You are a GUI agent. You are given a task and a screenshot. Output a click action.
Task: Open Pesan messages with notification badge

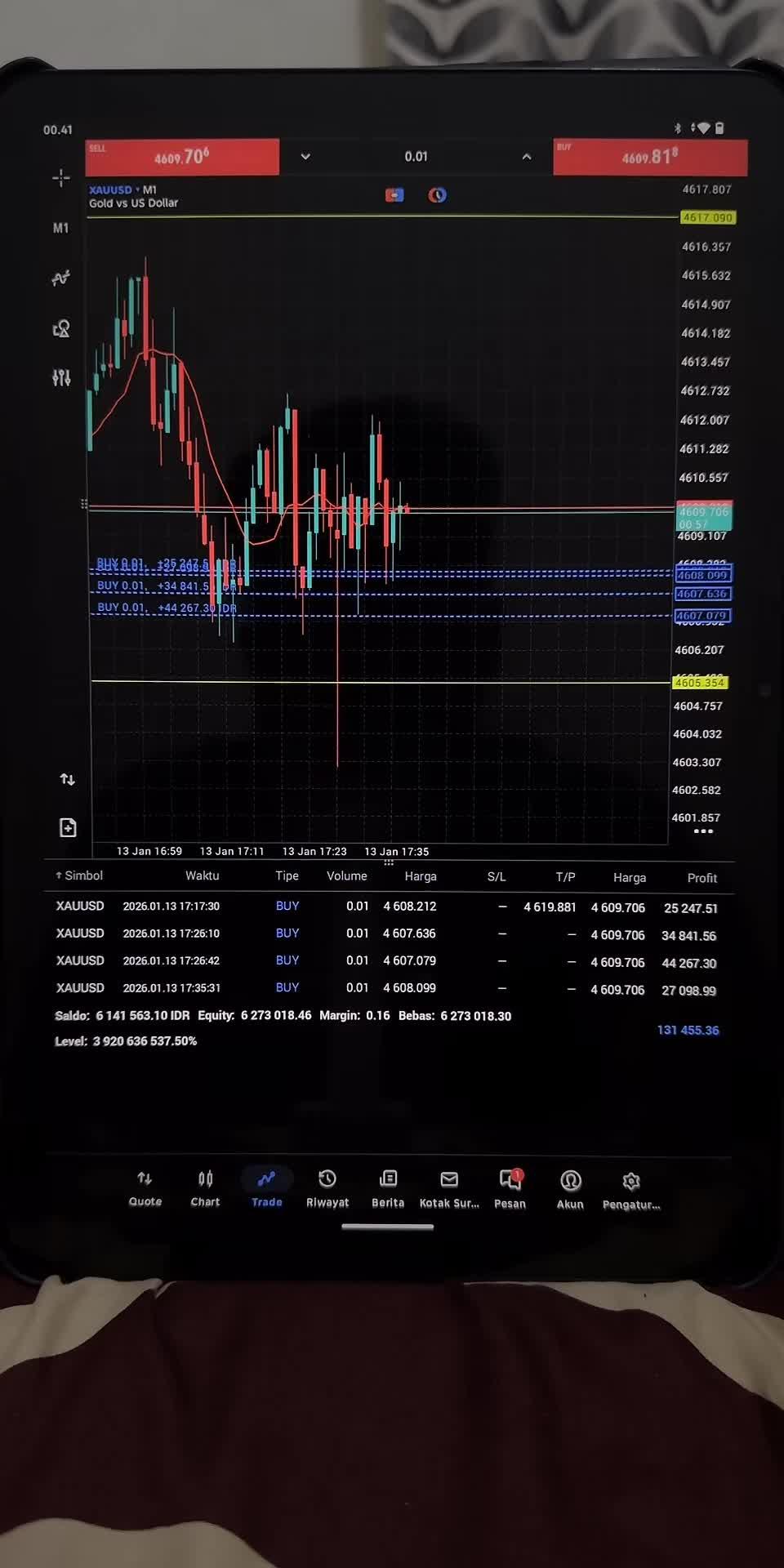click(510, 1188)
